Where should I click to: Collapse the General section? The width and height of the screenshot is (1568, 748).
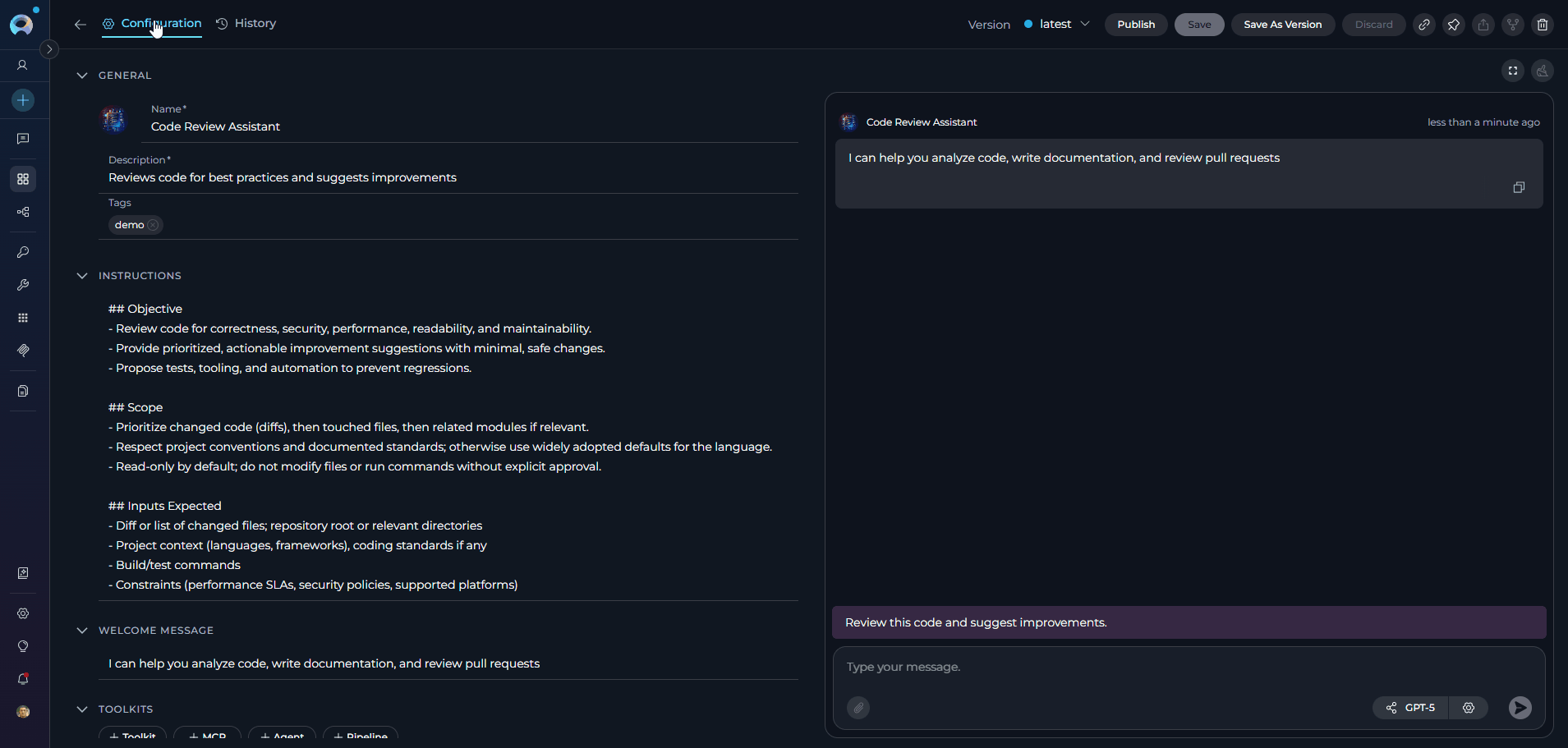click(x=82, y=76)
